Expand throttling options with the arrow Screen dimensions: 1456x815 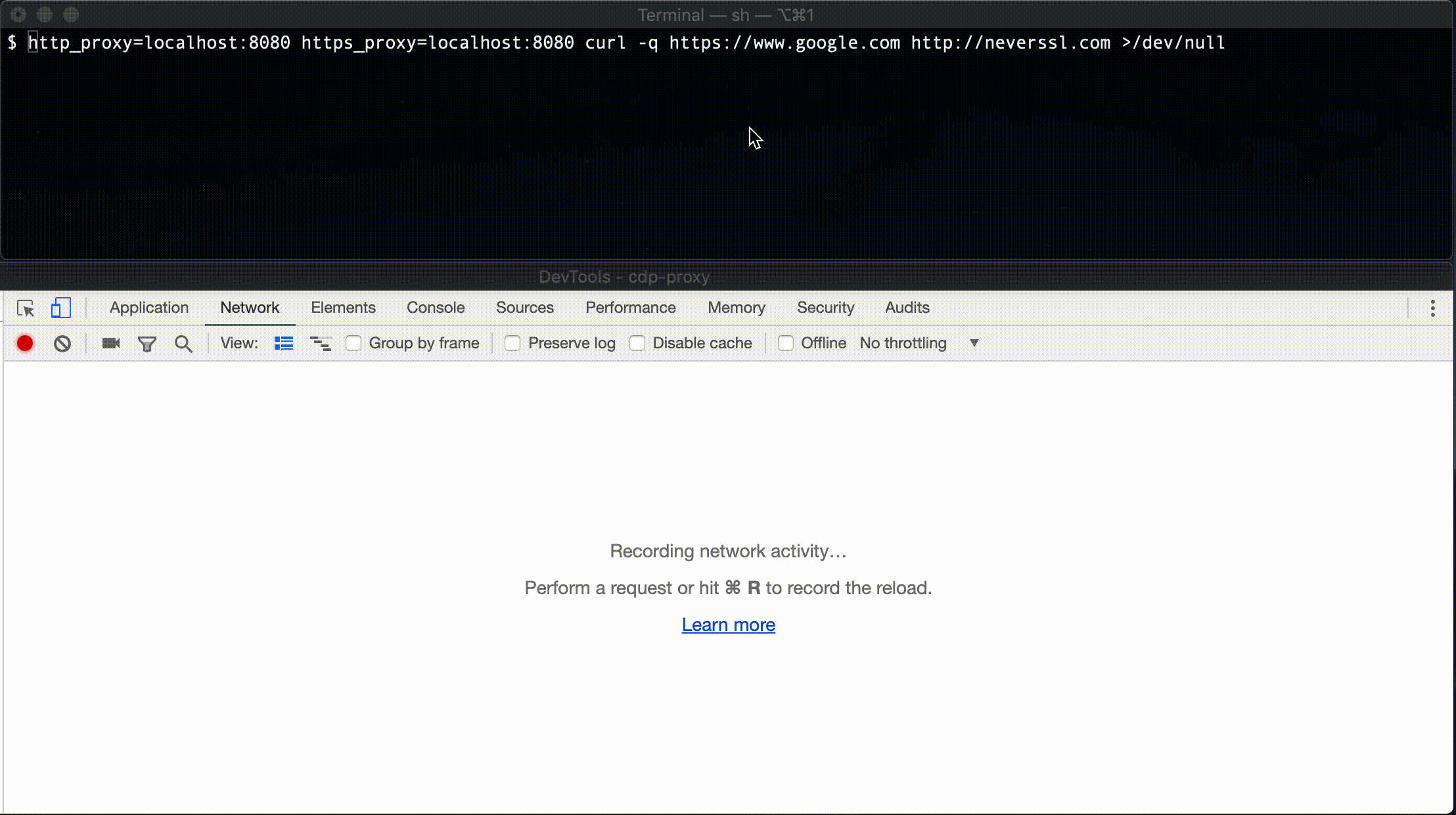pyautogui.click(x=974, y=343)
